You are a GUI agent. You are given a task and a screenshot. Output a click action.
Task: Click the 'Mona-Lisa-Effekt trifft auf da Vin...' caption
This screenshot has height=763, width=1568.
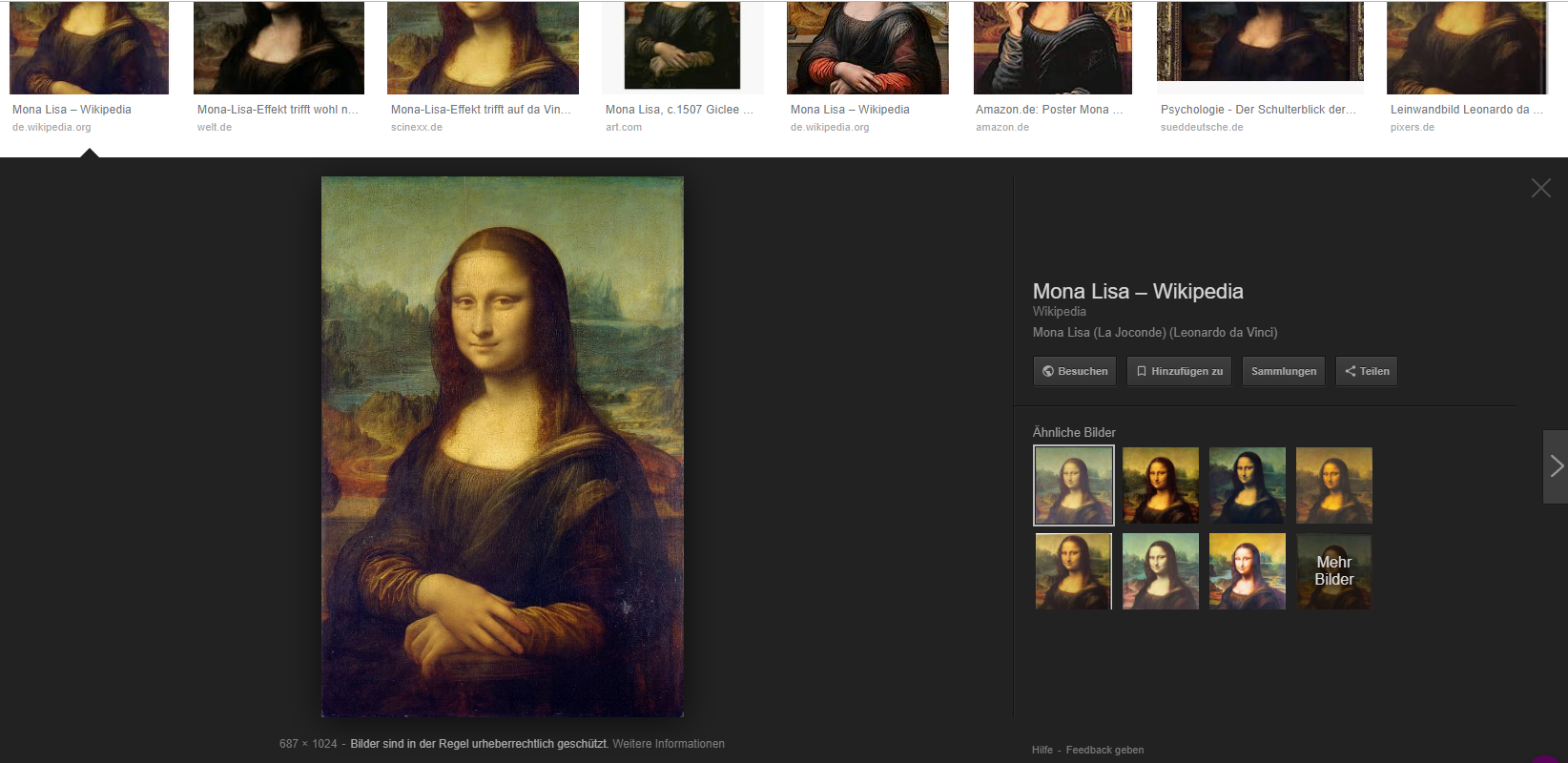point(481,110)
